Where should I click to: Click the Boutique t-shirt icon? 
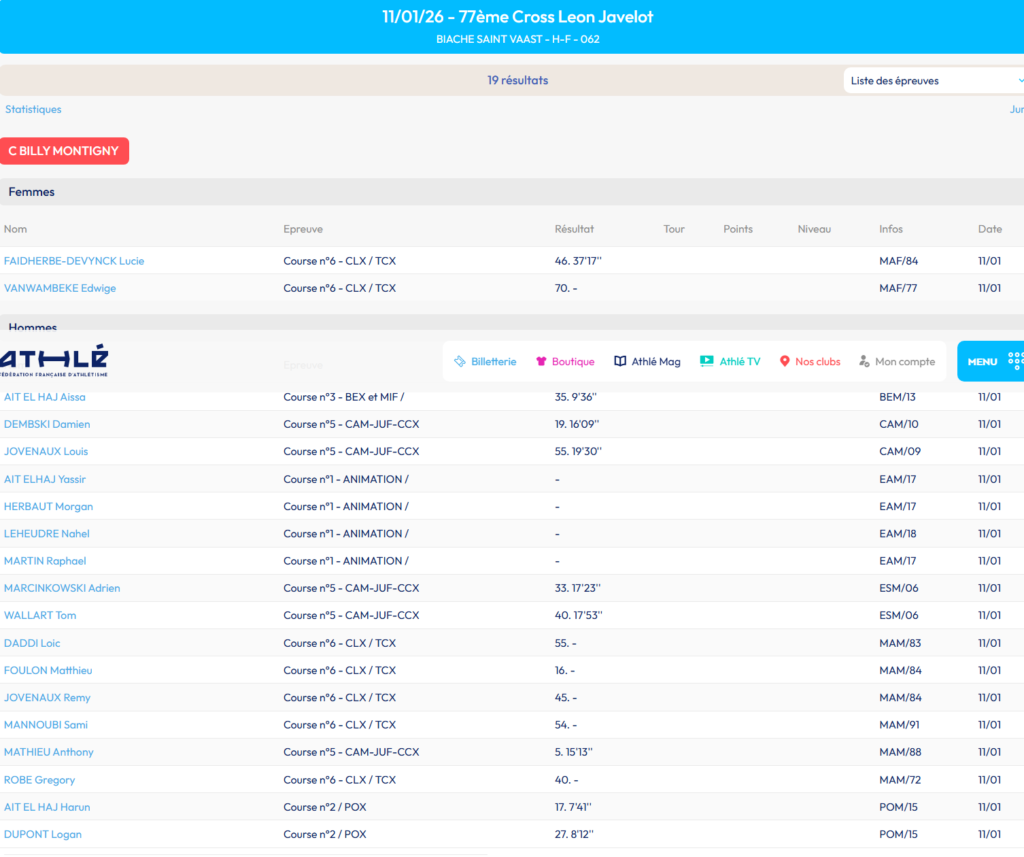coord(541,362)
